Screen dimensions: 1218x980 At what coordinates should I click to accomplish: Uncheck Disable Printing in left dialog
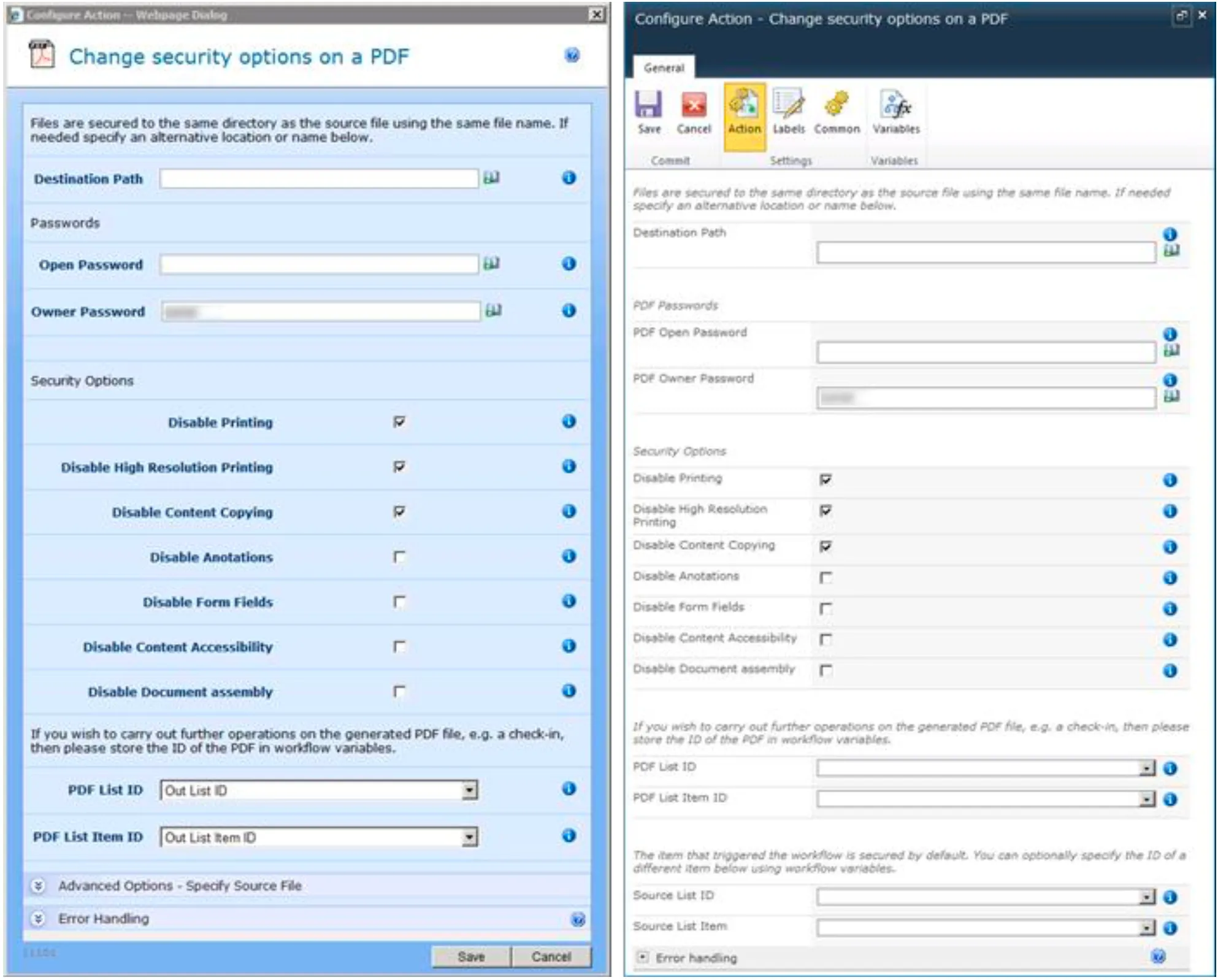[399, 422]
